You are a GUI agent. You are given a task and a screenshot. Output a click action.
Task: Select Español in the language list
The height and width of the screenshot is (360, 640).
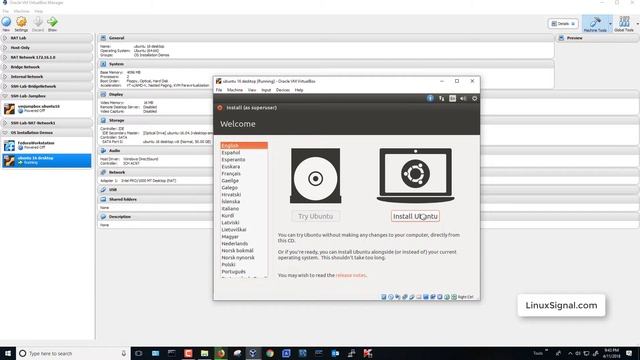click(244, 153)
